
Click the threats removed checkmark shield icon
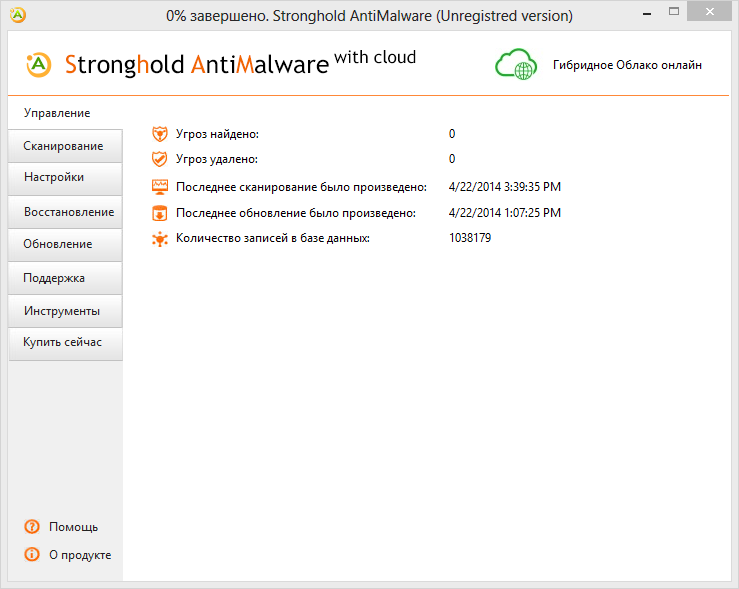pyautogui.click(x=159, y=159)
